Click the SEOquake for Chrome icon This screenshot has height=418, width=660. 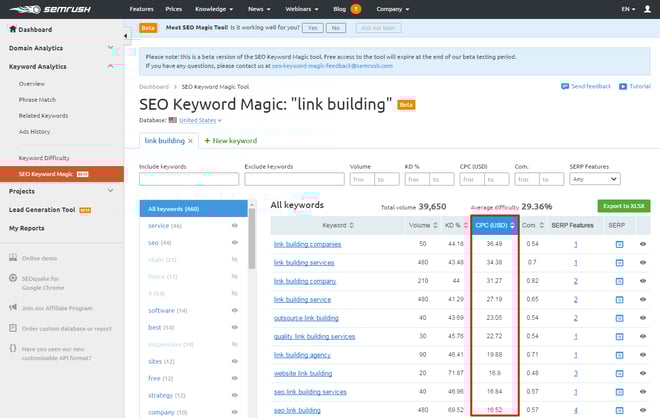(13, 278)
